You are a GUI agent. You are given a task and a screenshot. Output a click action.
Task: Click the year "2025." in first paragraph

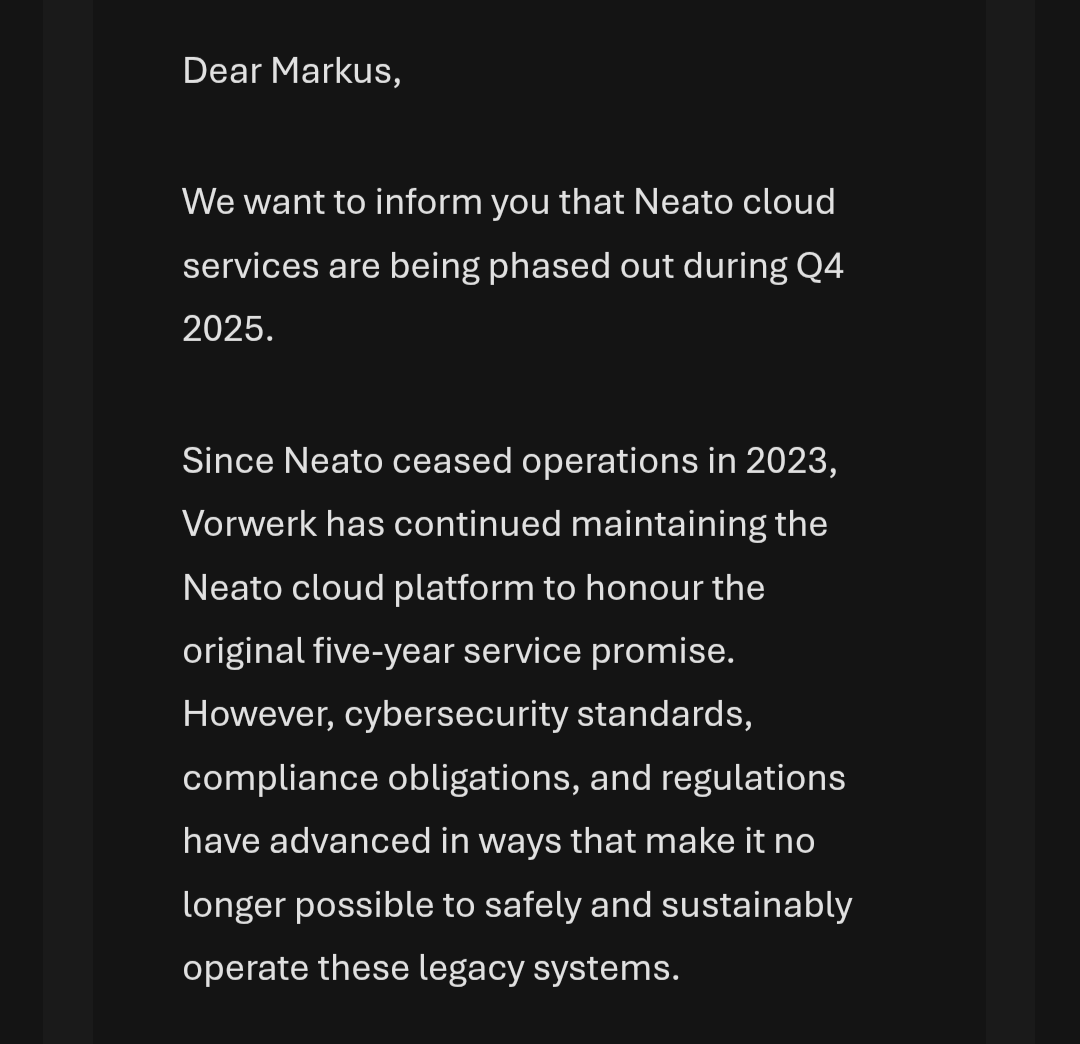click(x=228, y=329)
